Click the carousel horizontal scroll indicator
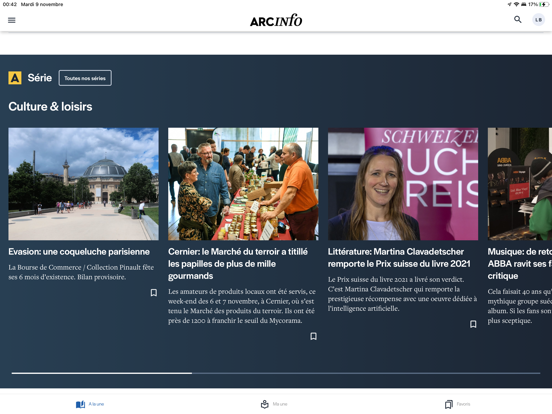Screen dimensions: 552x414 (x=276, y=373)
